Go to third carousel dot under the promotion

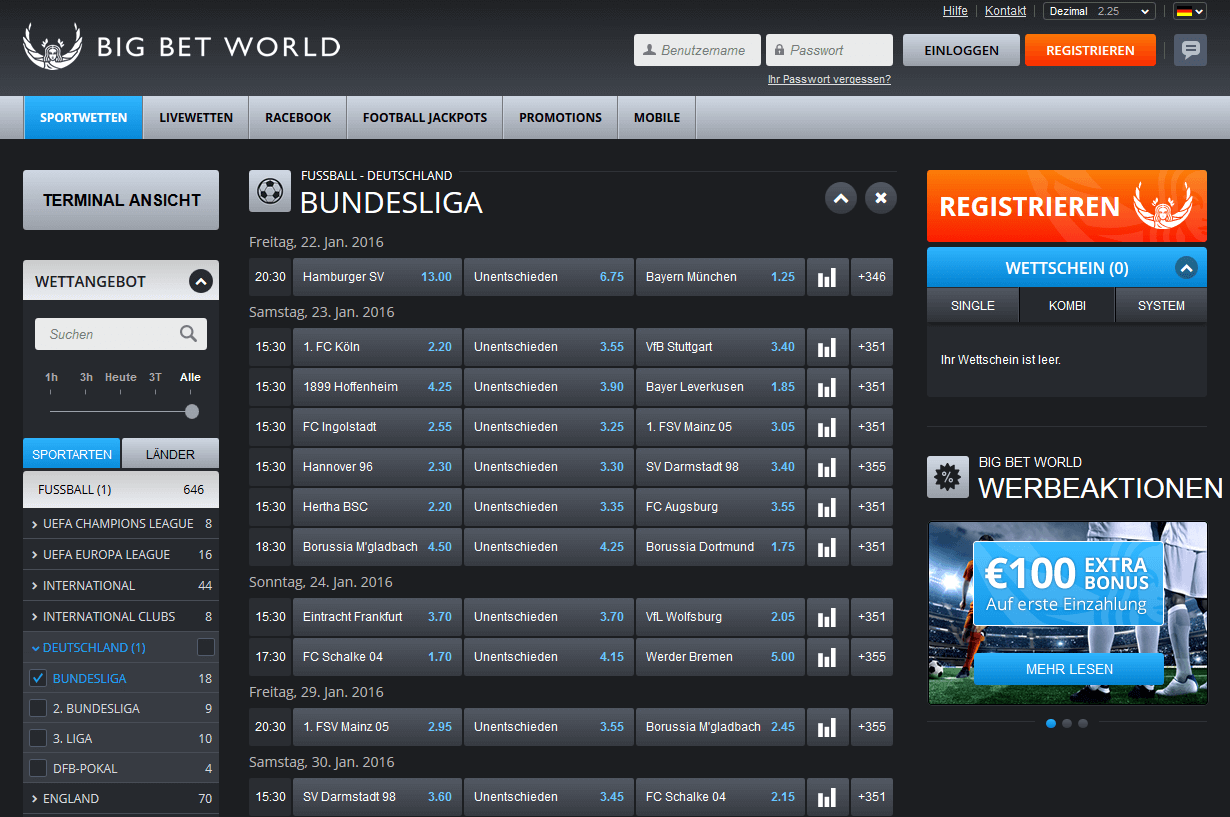point(1083,723)
